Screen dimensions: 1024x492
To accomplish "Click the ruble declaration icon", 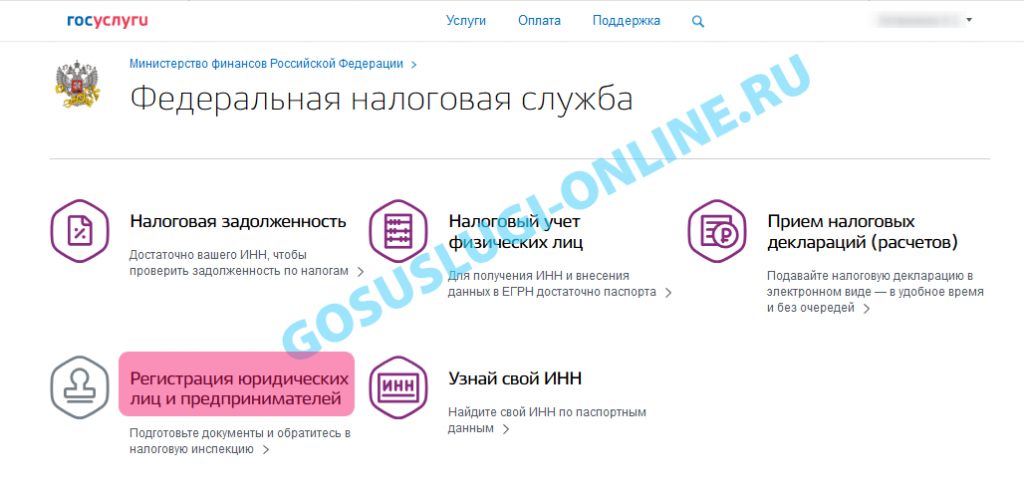I will coord(717,231).
